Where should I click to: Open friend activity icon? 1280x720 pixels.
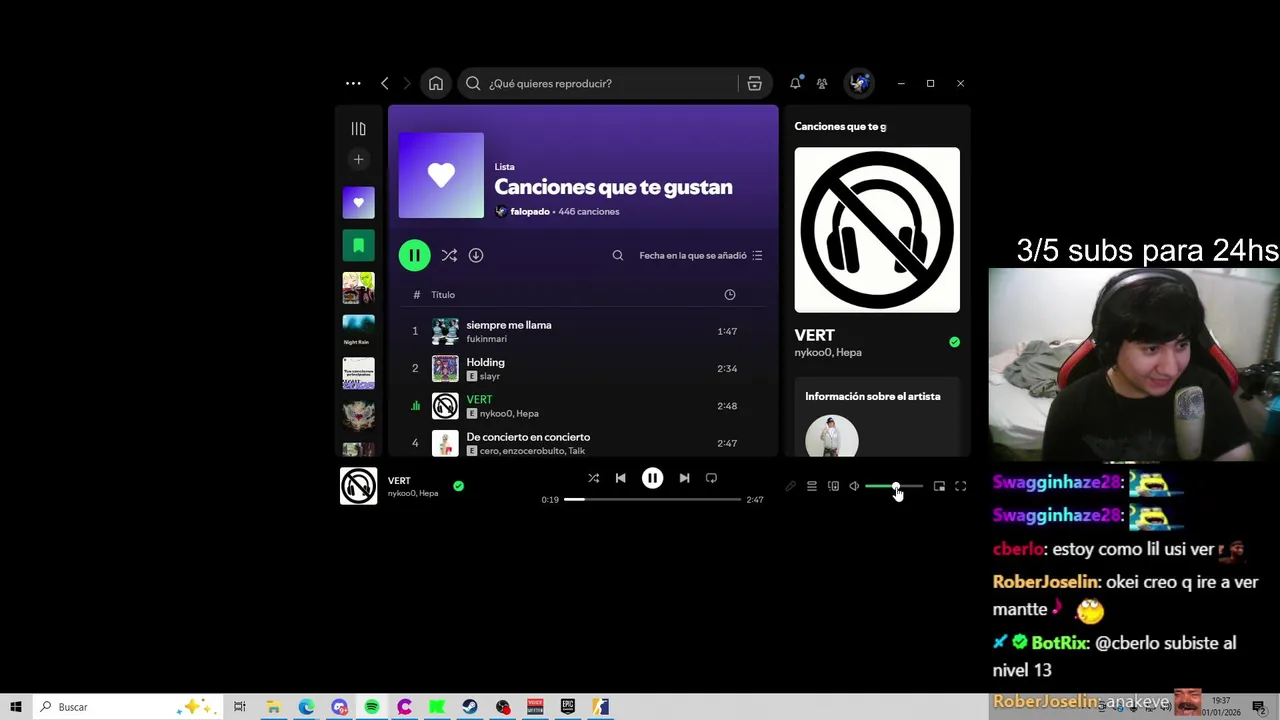pos(822,84)
